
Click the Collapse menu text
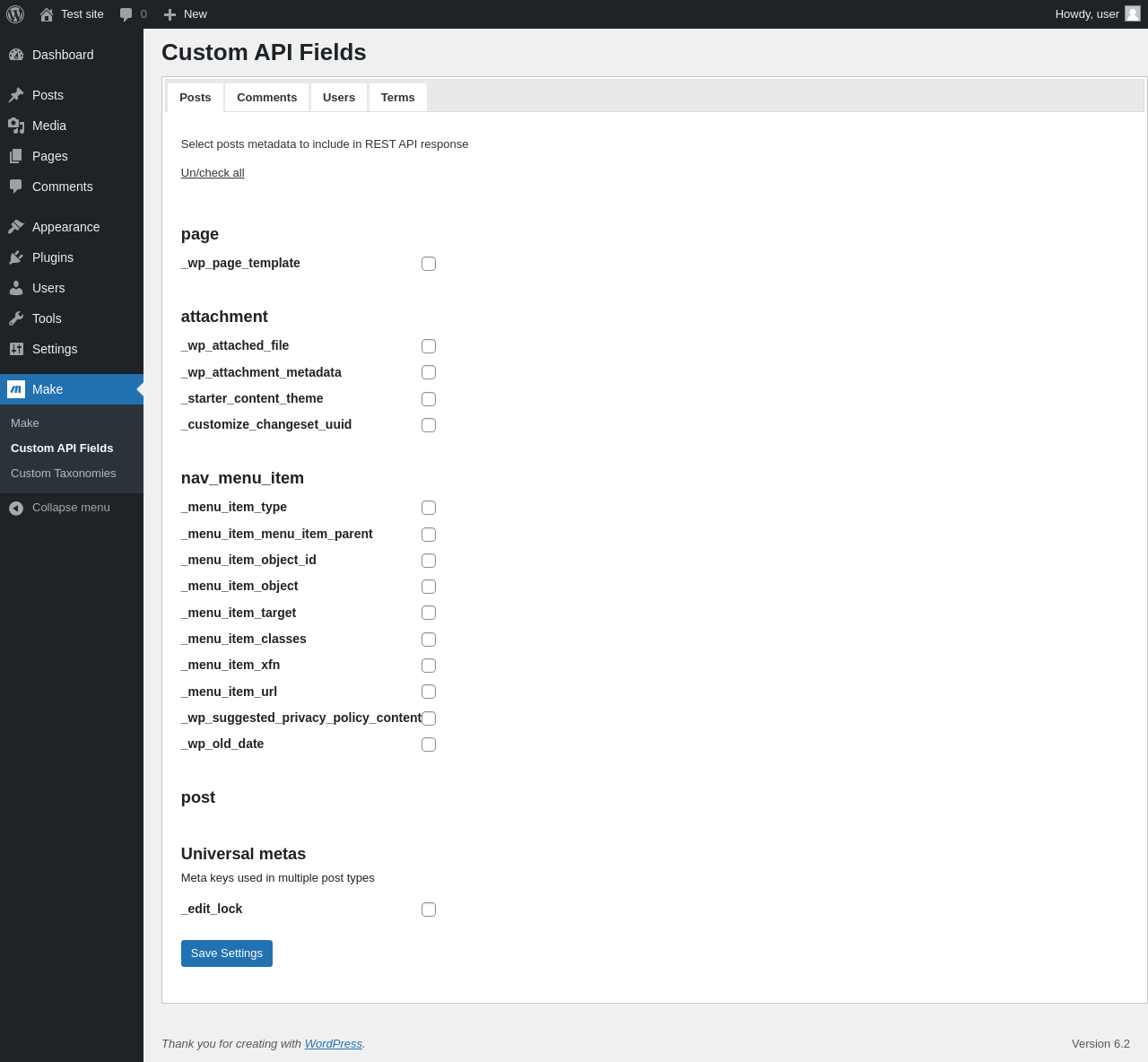pyautogui.click(x=71, y=508)
